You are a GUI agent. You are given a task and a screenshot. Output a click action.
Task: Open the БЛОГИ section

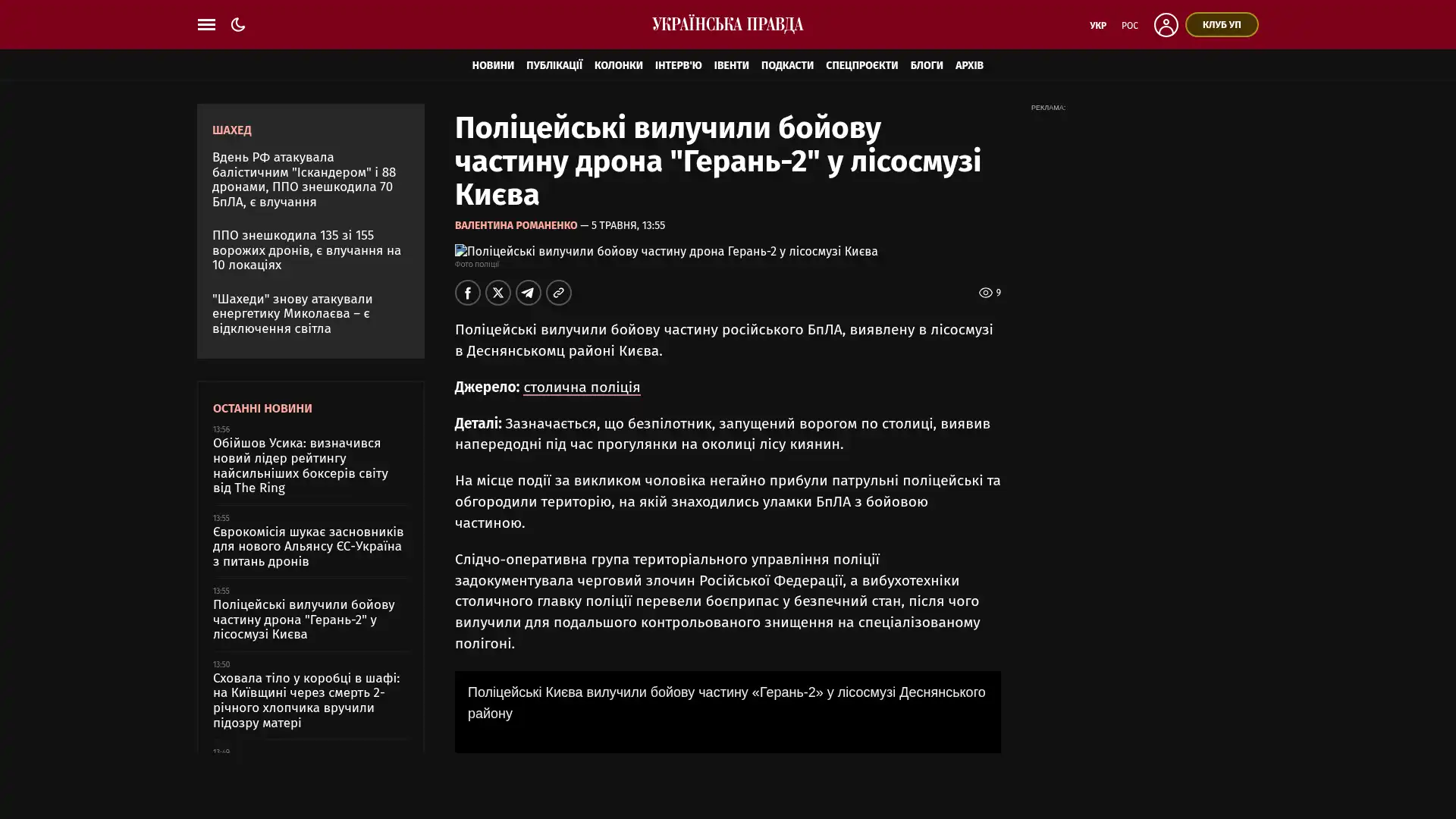927,65
